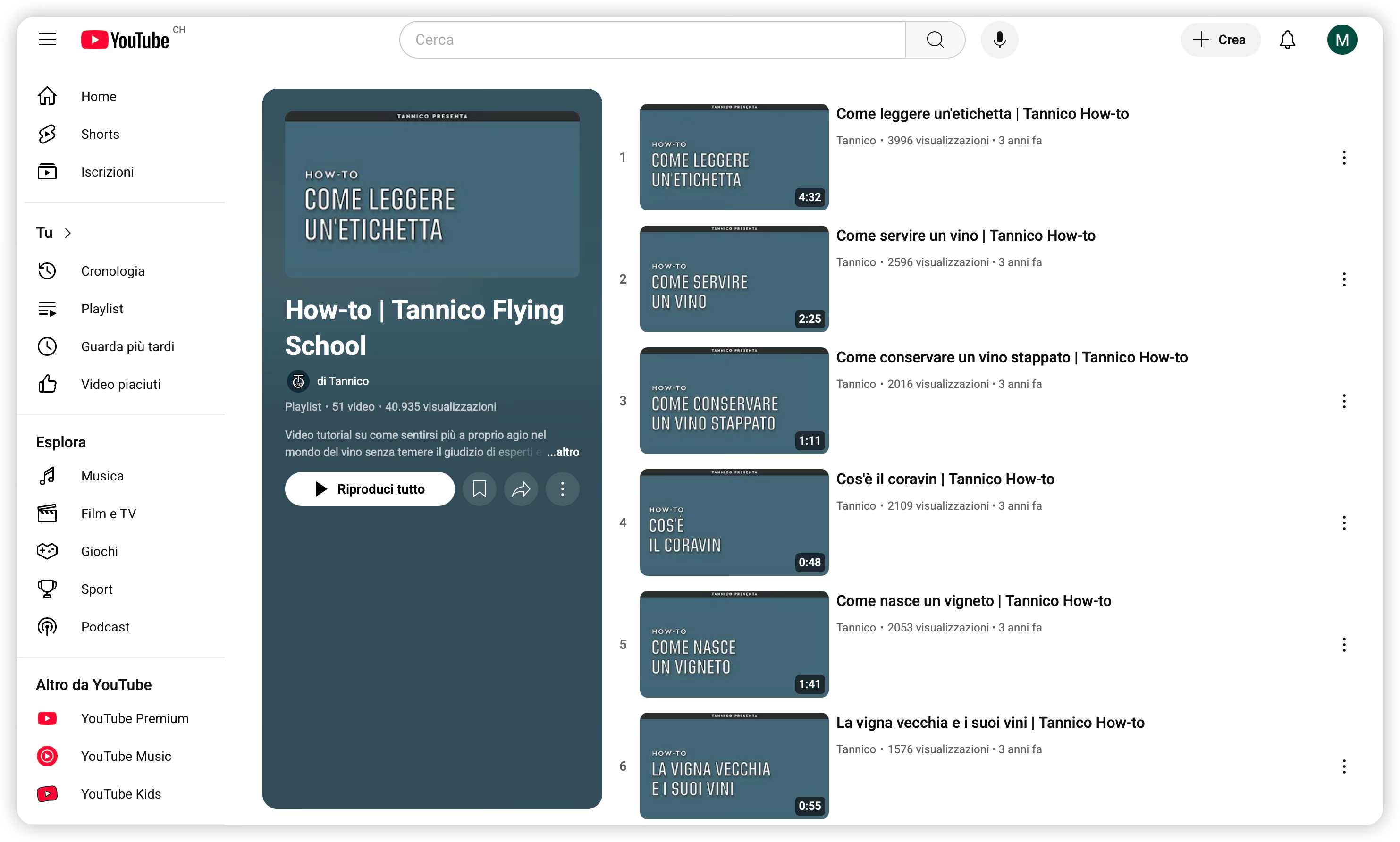The image size is (1400, 842).
Task: Click the search magnifier button
Action: (935, 40)
